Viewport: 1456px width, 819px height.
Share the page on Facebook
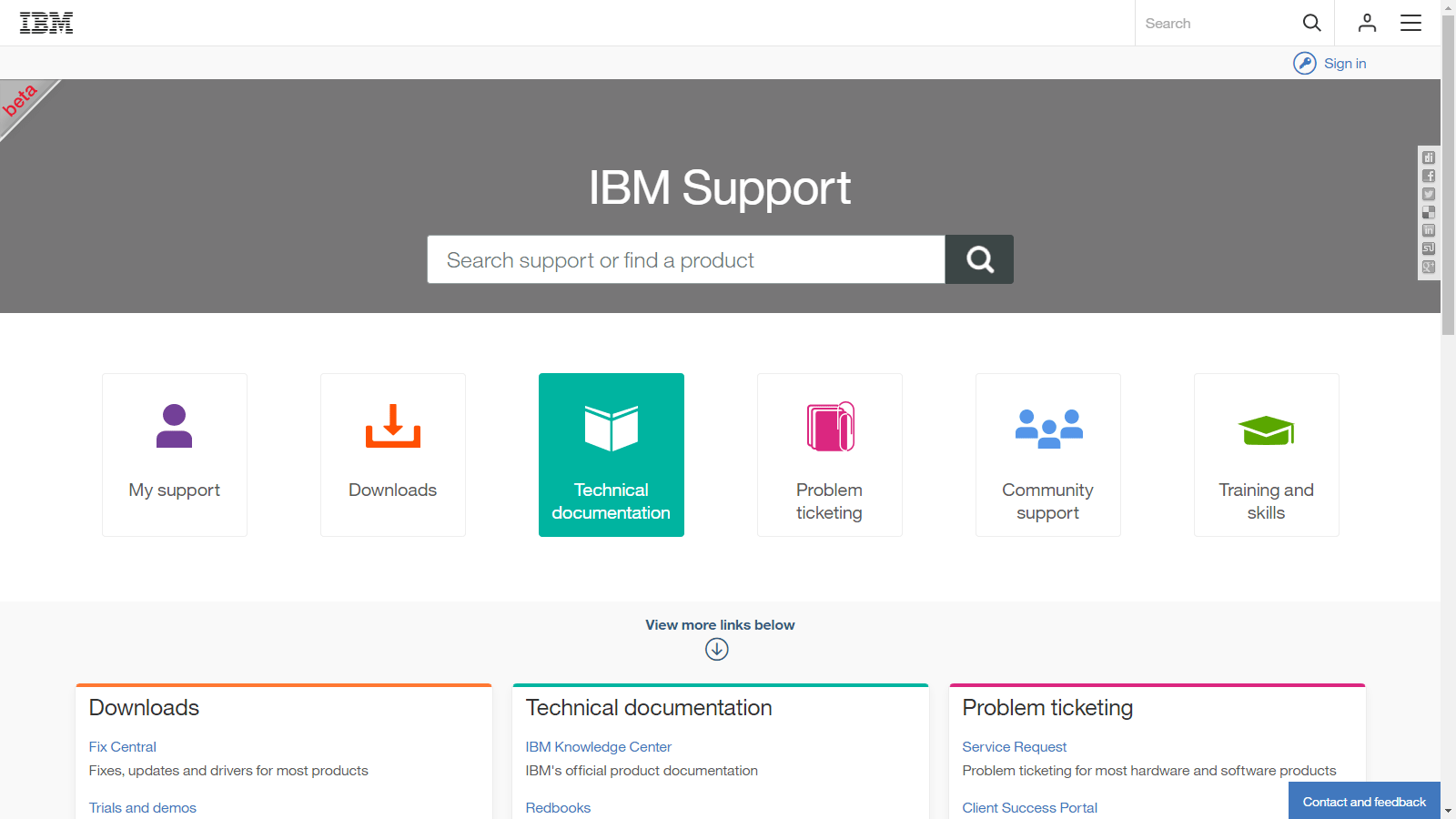tap(1429, 176)
